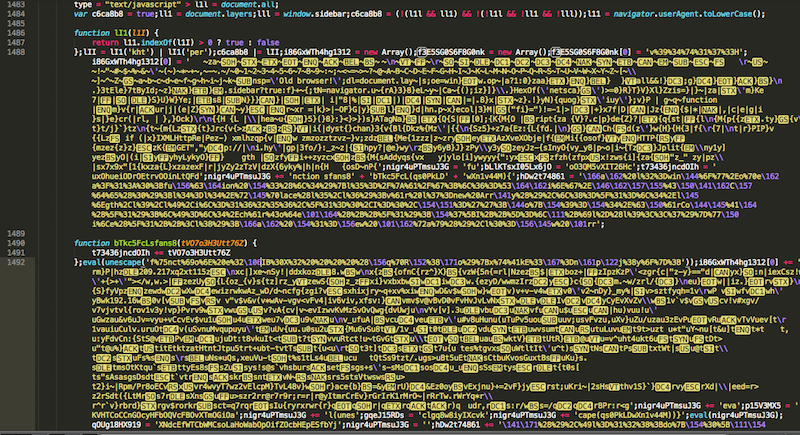Click line number 1492 in the gutter
Screen dimensions: 800x435
[x=16, y=262]
